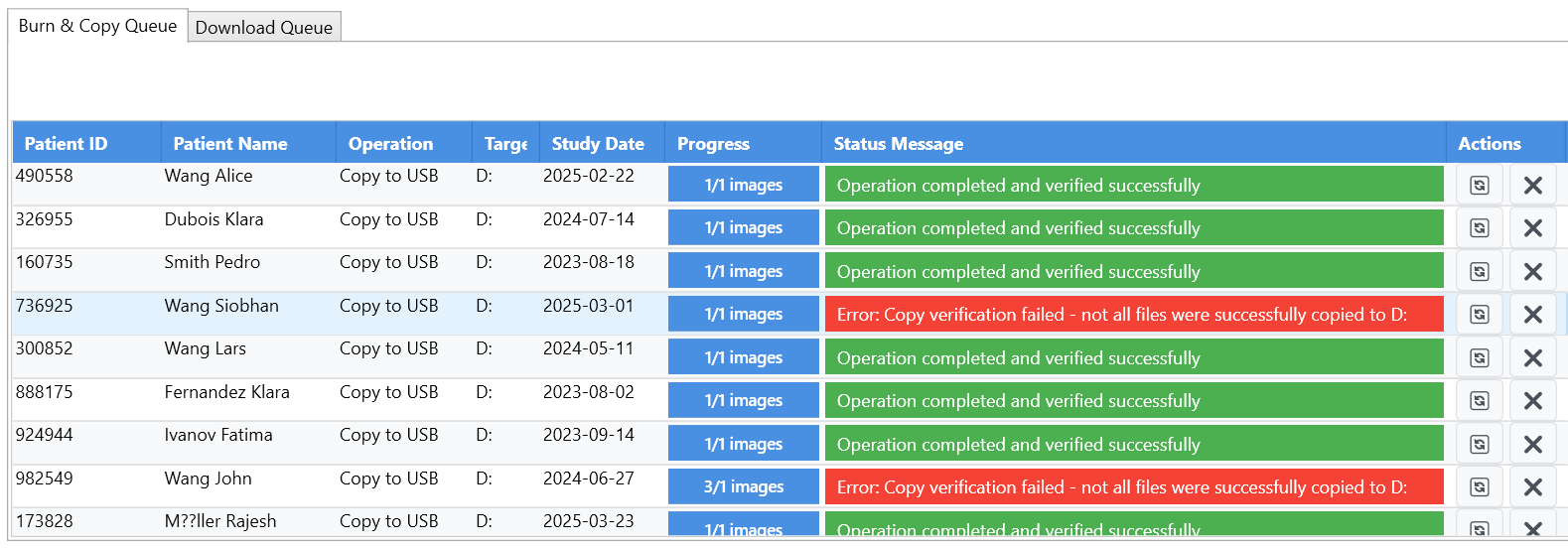
Task: Click the progress bar in Wang Siobhan row
Action: (743, 315)
